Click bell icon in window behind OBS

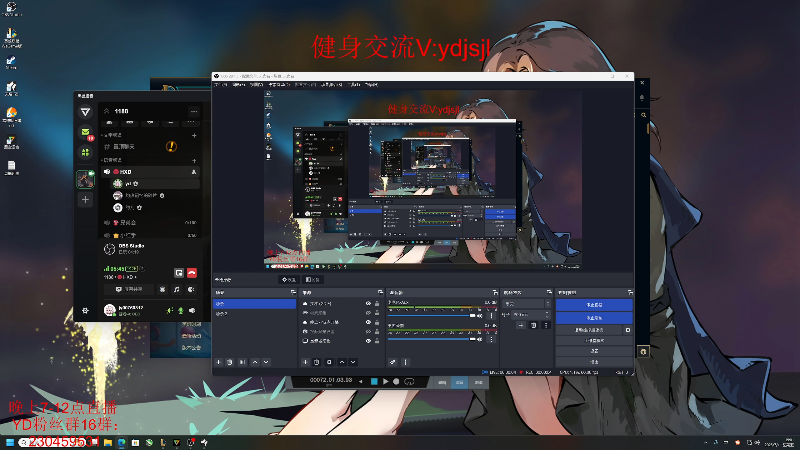coord(642,97)
